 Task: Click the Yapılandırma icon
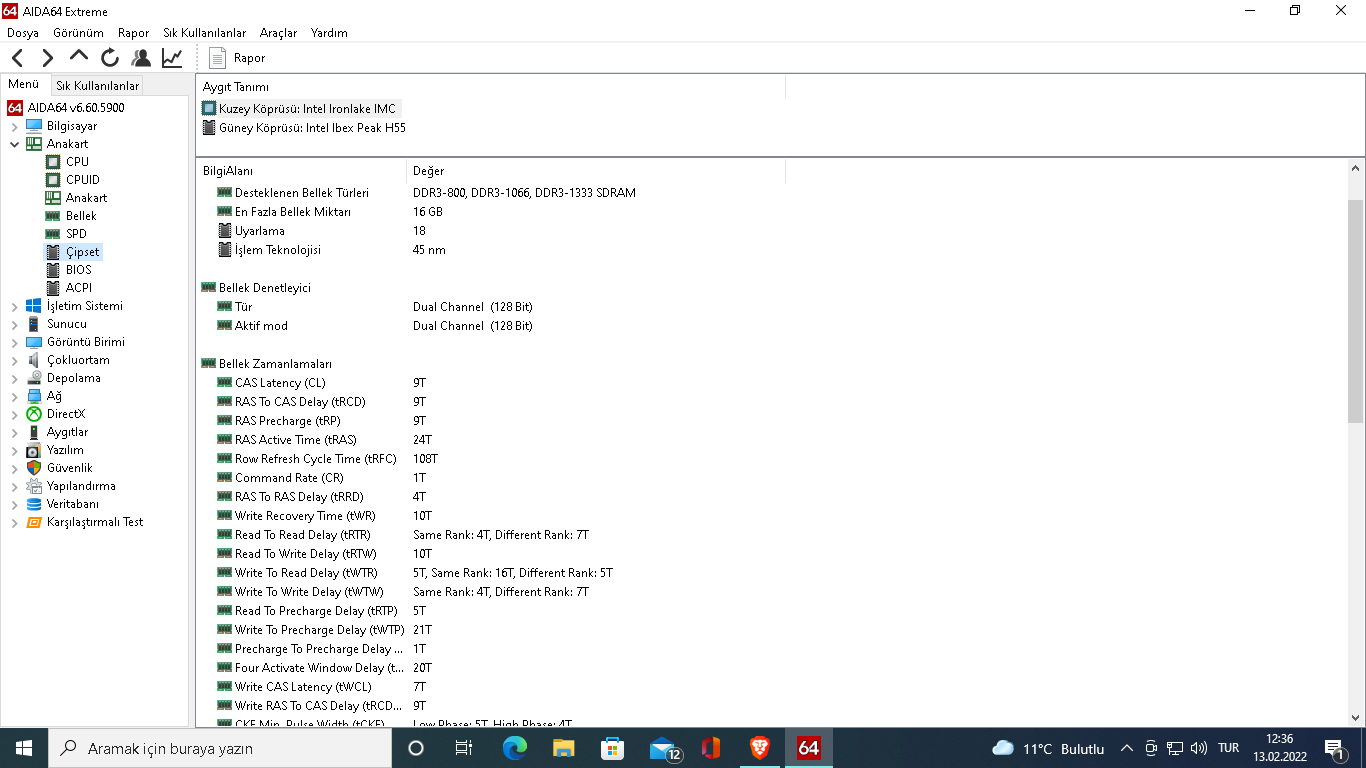[x=34, y=486]
